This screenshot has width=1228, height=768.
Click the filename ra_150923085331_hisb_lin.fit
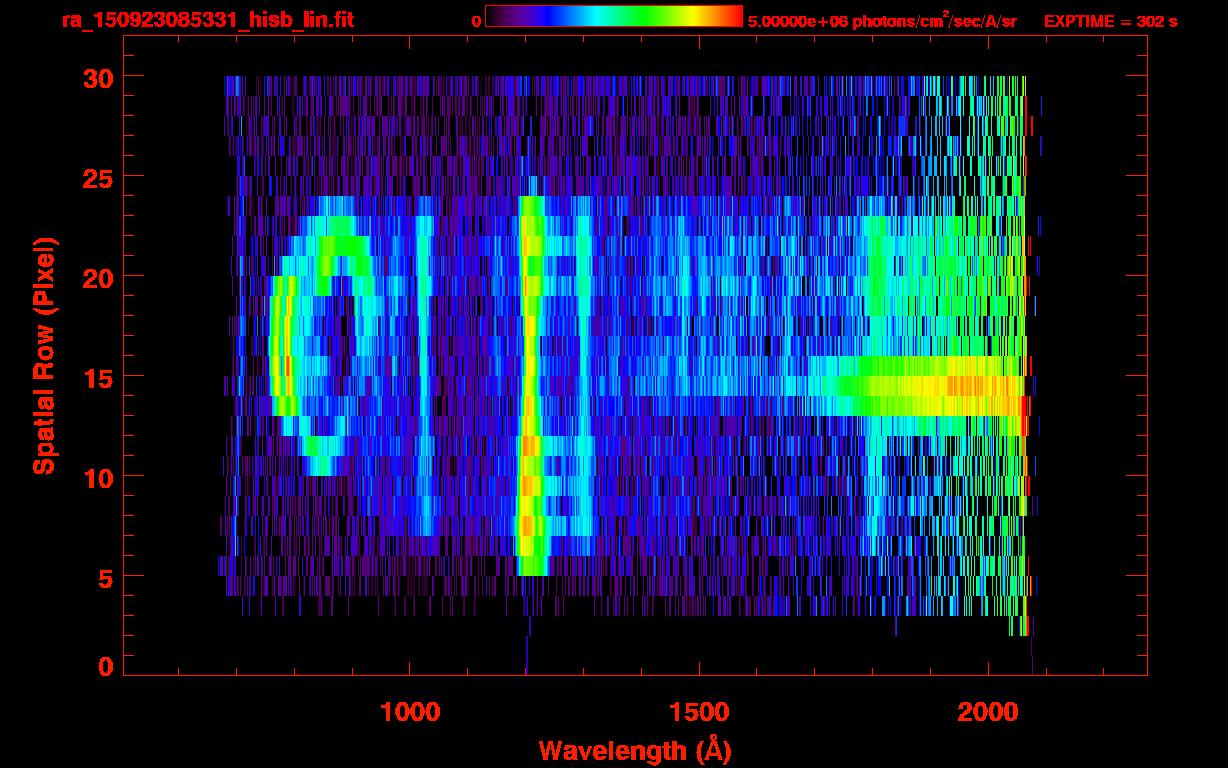207,20
